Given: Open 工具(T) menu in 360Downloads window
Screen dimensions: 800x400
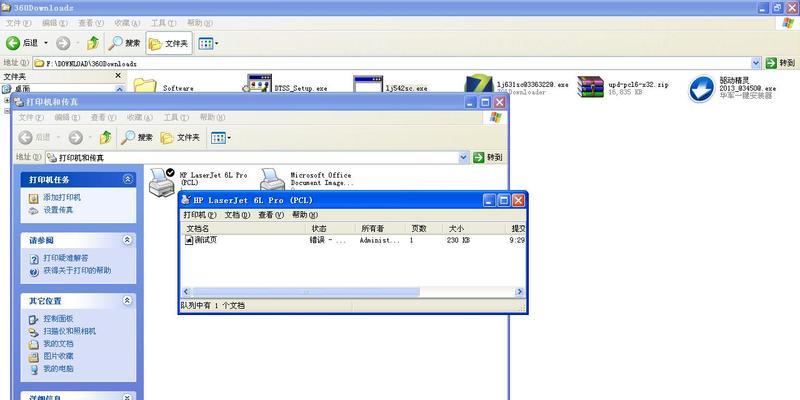Looking at the screenshot, I should (163, 23).
